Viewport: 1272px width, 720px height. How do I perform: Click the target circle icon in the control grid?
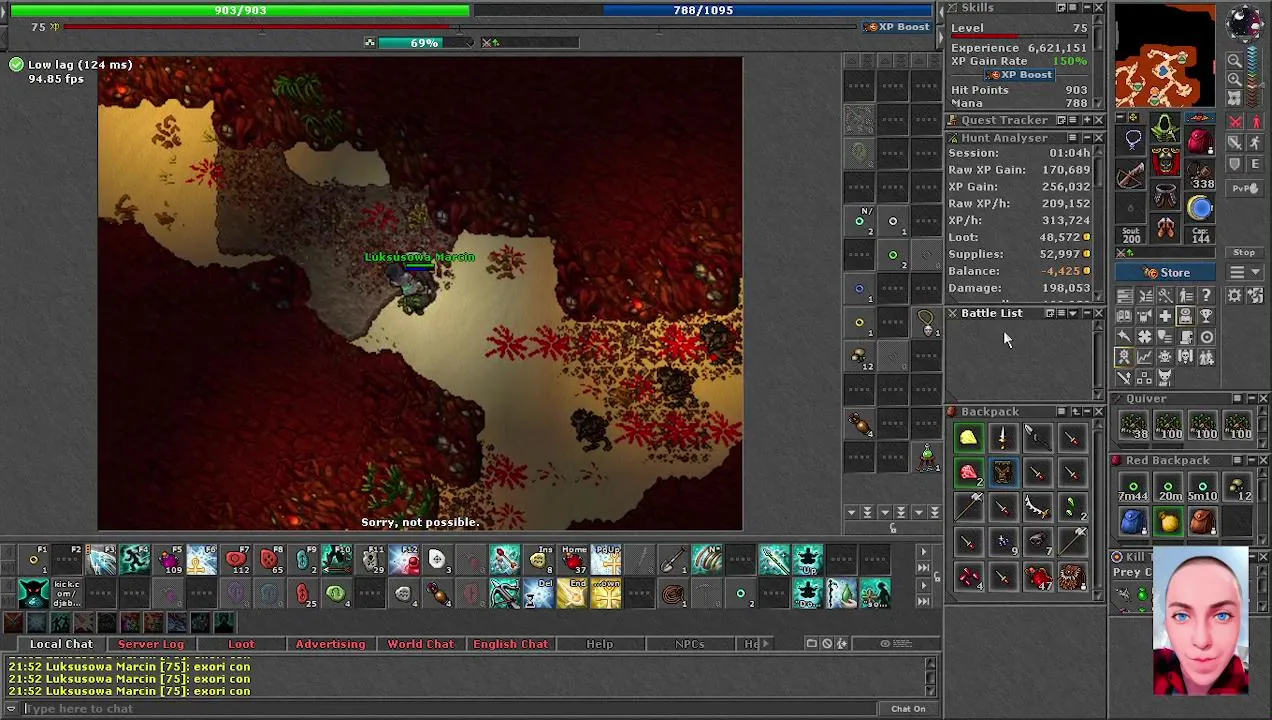(x=1207, y=336)
